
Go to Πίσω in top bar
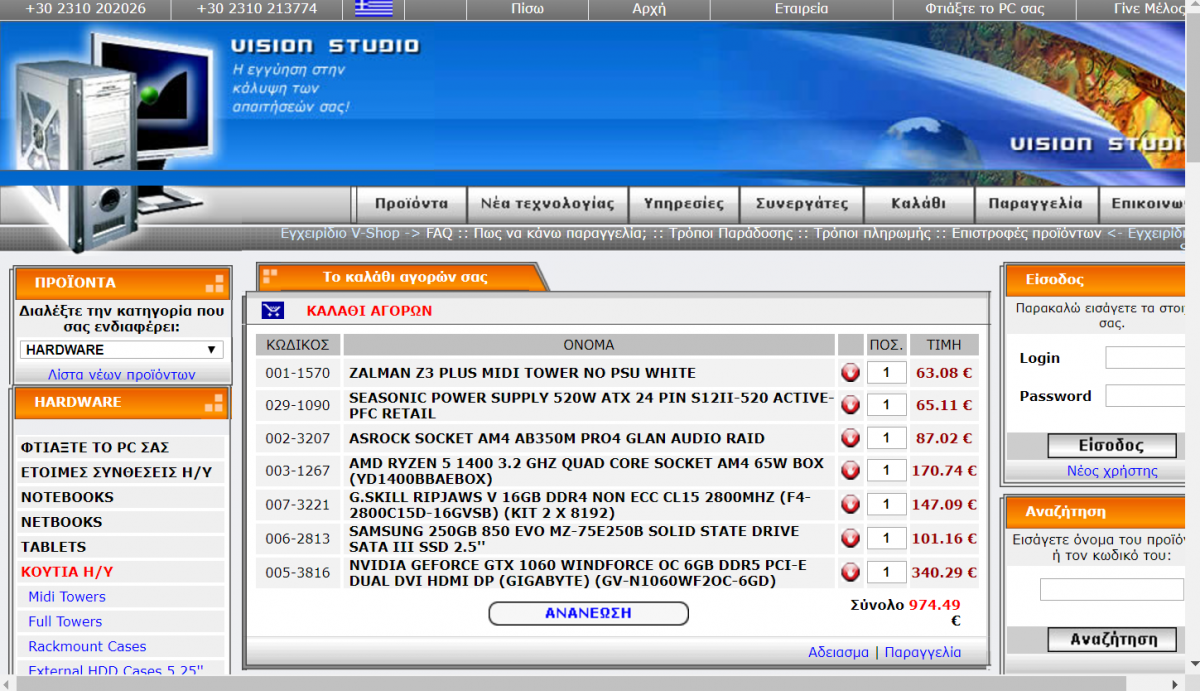click(x=527, y=9)
